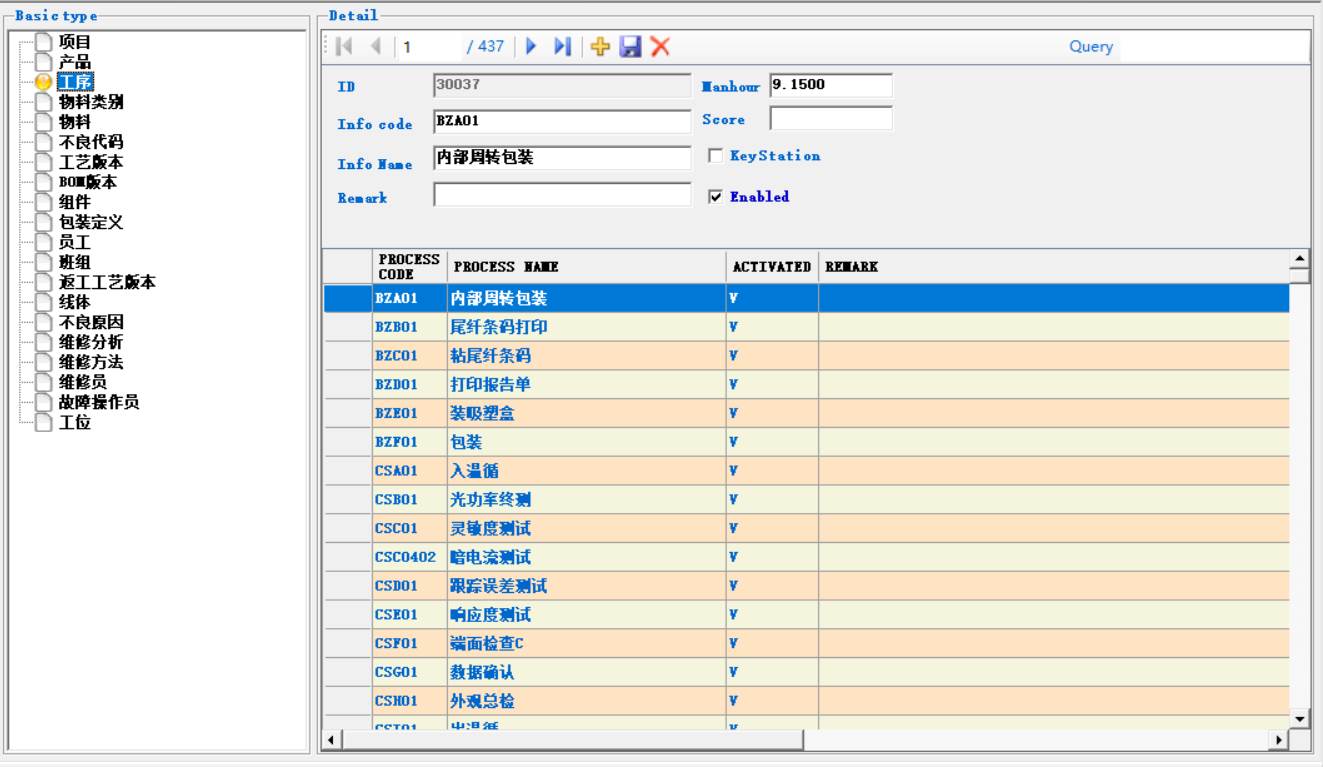Click the Manhour input field
1323x767 pixels.
[830, 85]
